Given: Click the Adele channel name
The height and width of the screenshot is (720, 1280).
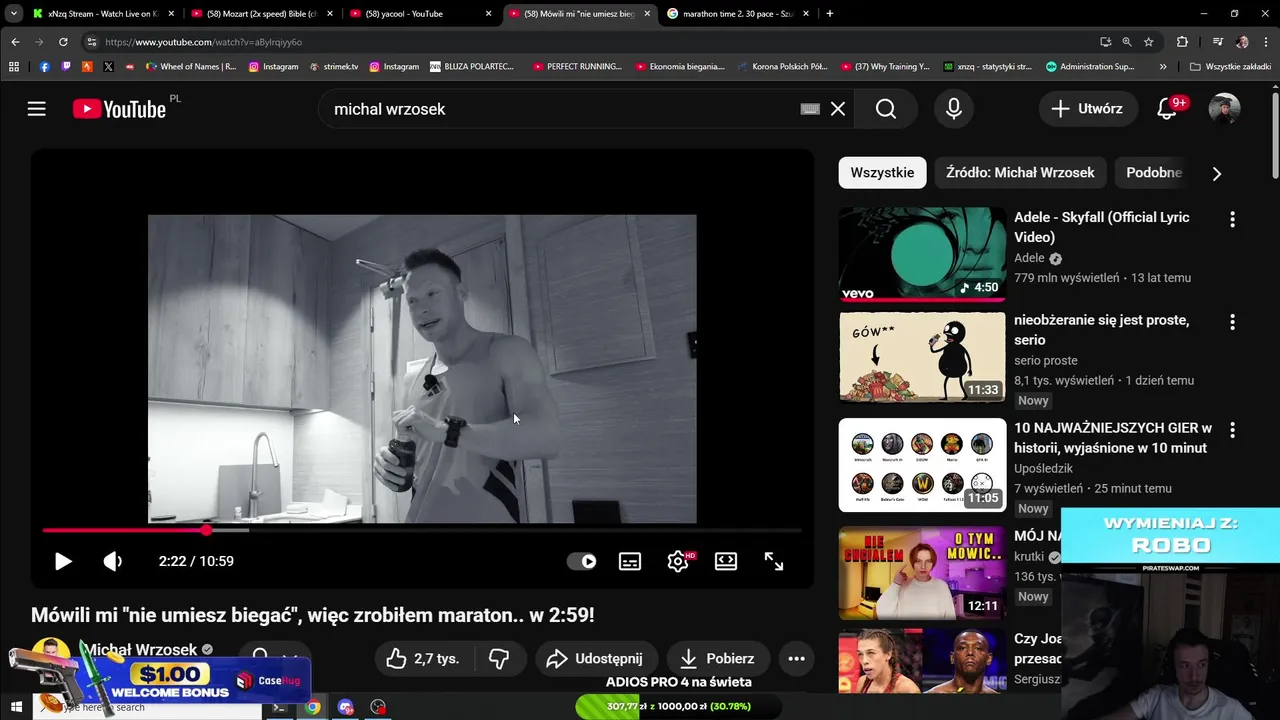Looking at the screenshot, I should point(1029,258).
